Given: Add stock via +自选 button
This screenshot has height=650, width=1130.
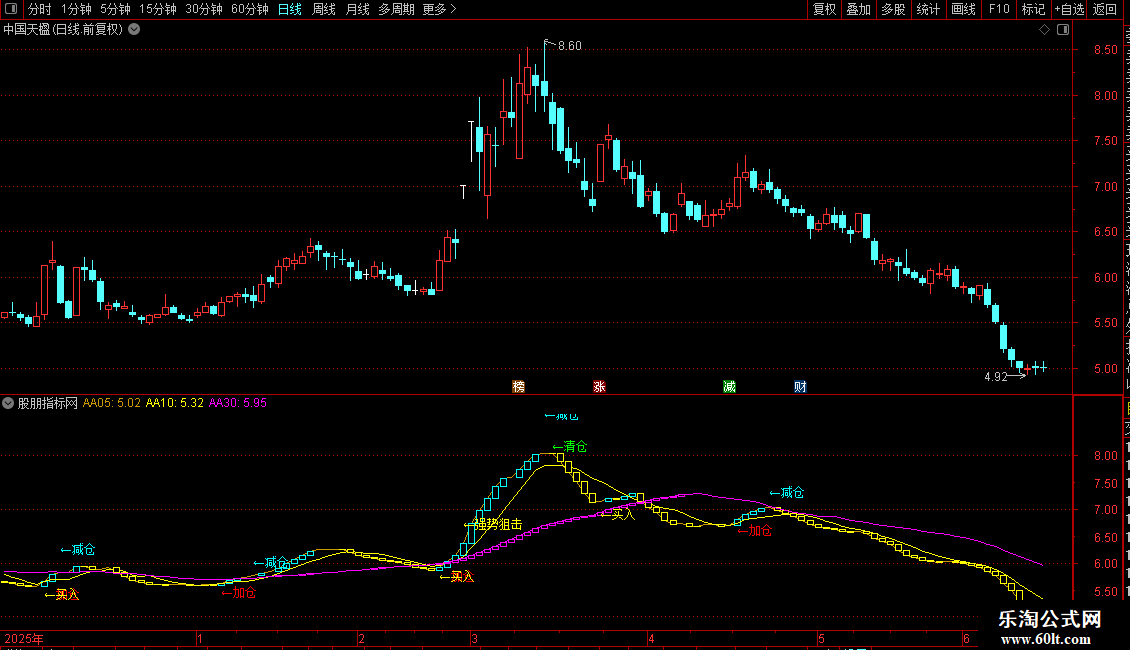Looking at the screenshot, I should point(1069,9).
